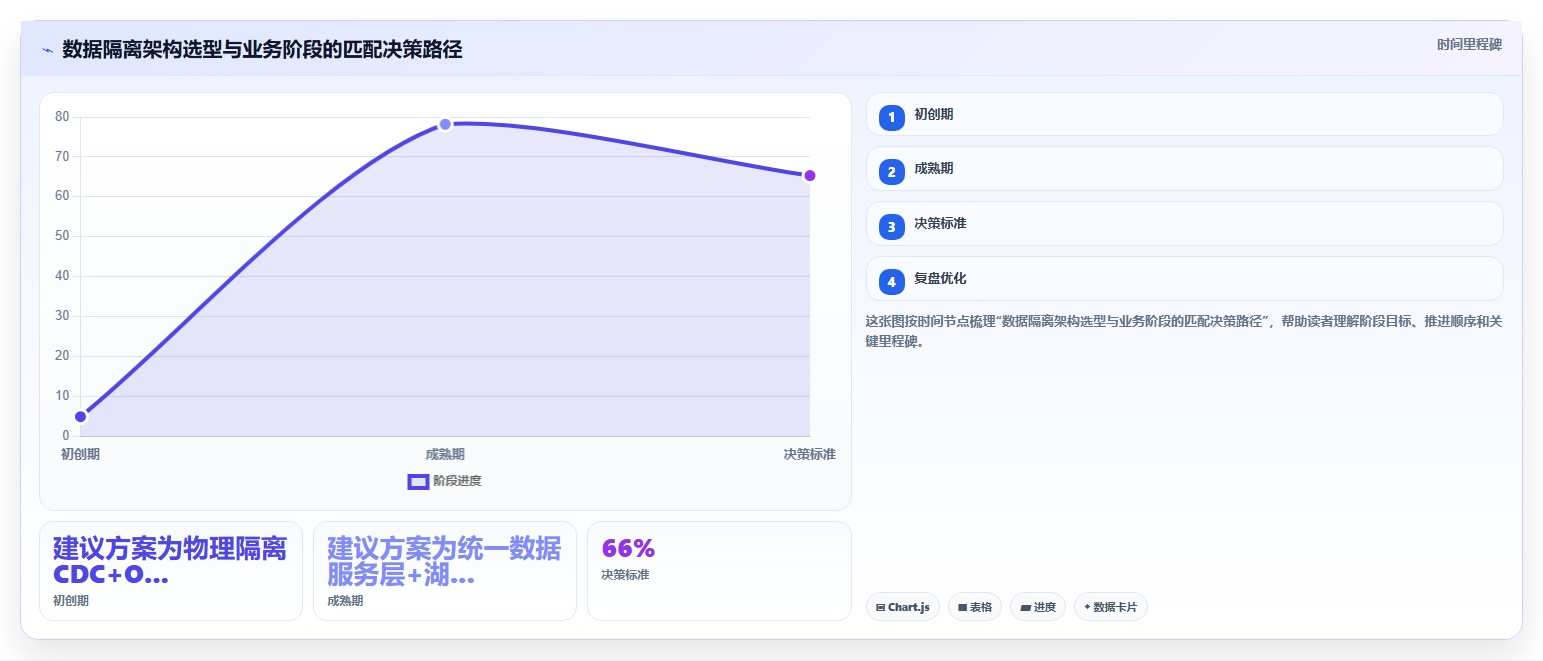Click the 初创期 data point on the chart
1543x661 pixels.
(81, 417)
